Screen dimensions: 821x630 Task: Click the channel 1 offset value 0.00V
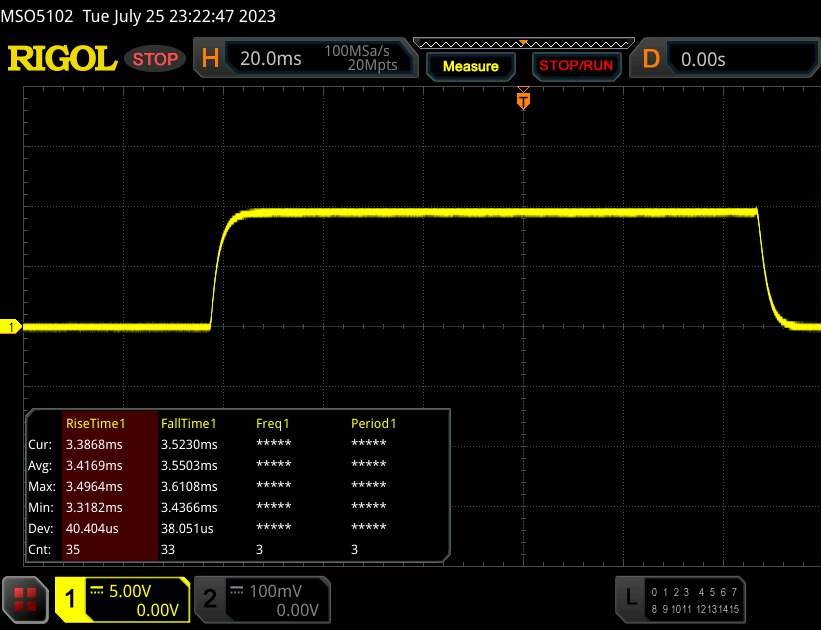point(157,610)
